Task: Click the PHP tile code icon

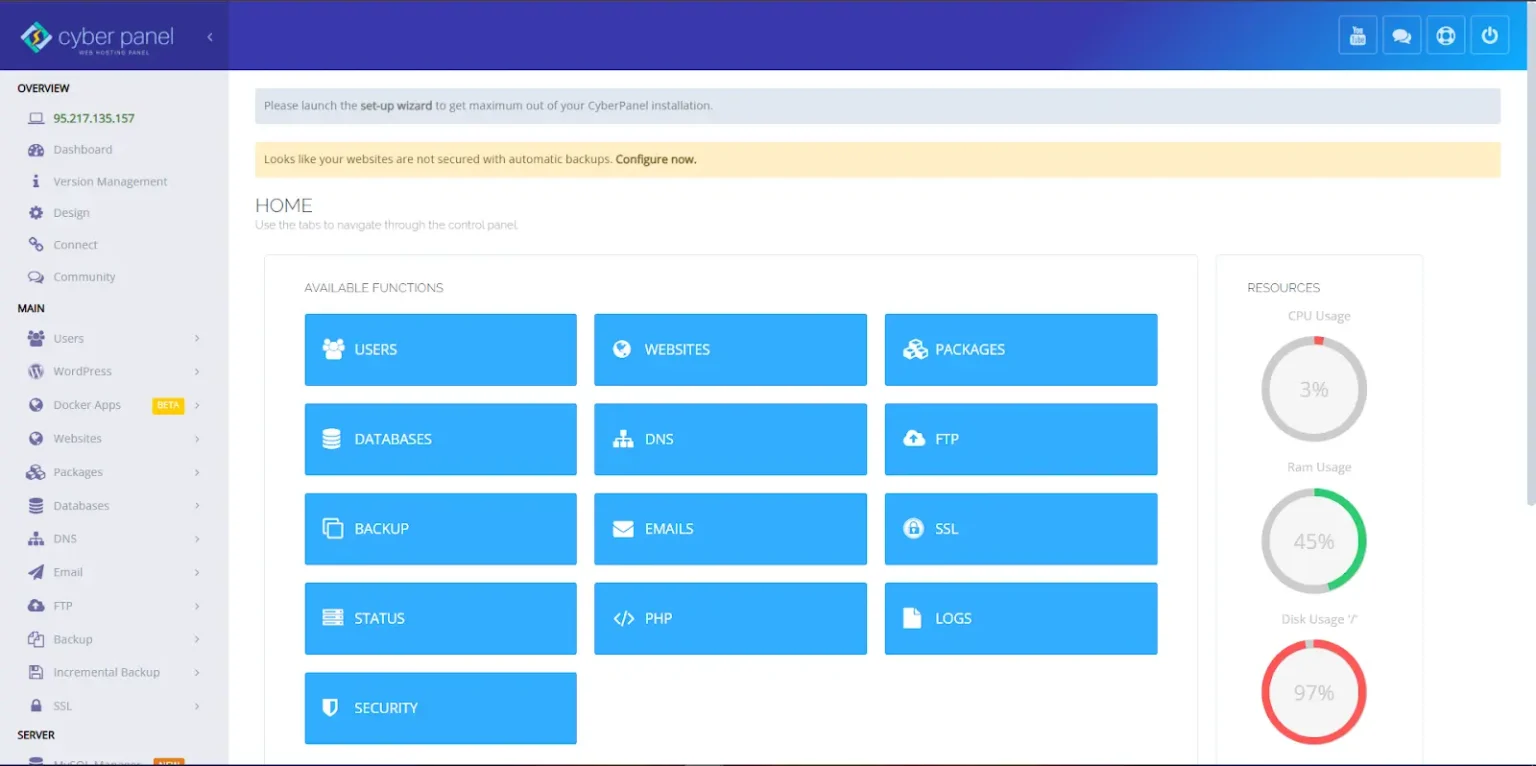Action: (623, 618)
